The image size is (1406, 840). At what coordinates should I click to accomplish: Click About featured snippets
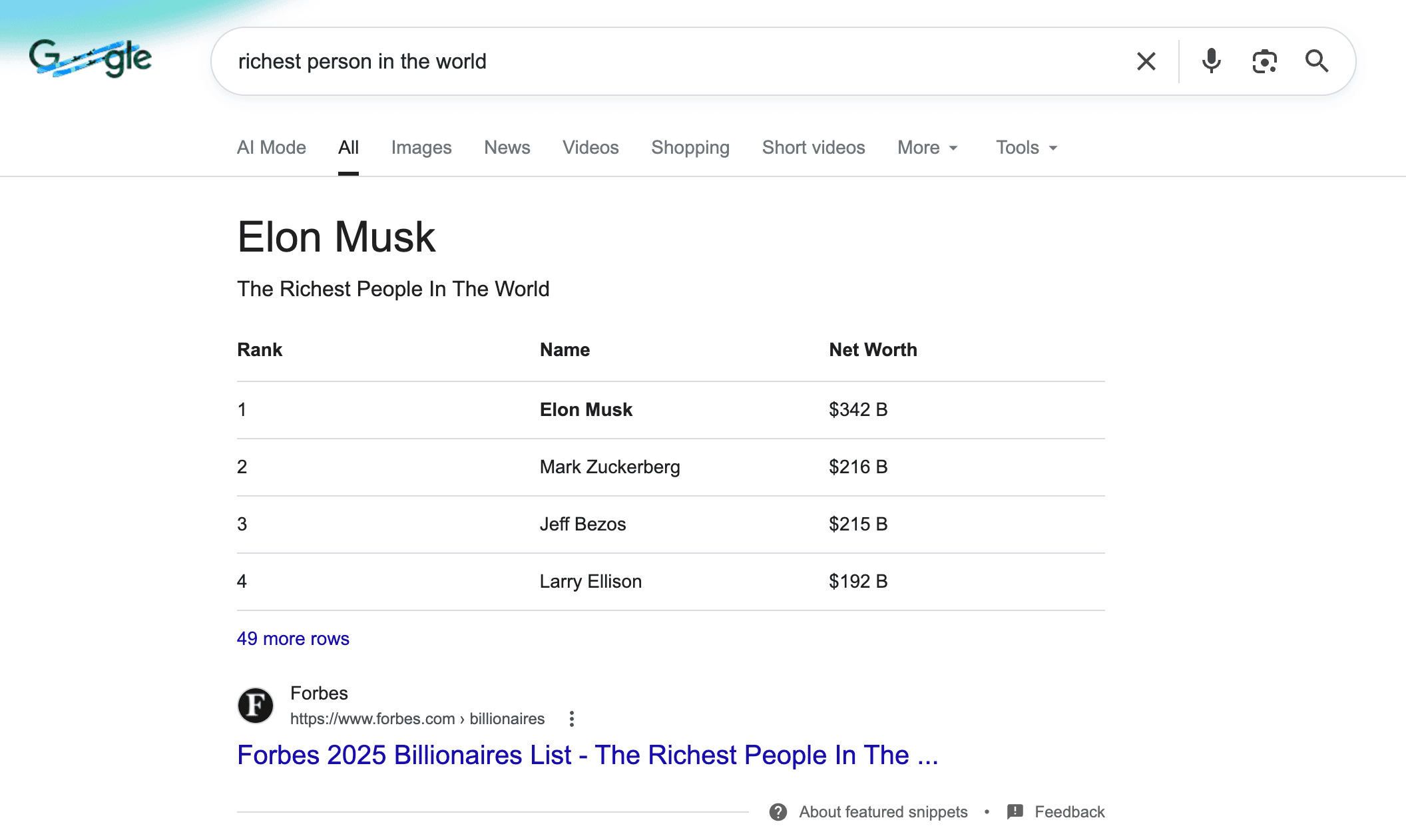pyautogui.click(x=883, y=811)
